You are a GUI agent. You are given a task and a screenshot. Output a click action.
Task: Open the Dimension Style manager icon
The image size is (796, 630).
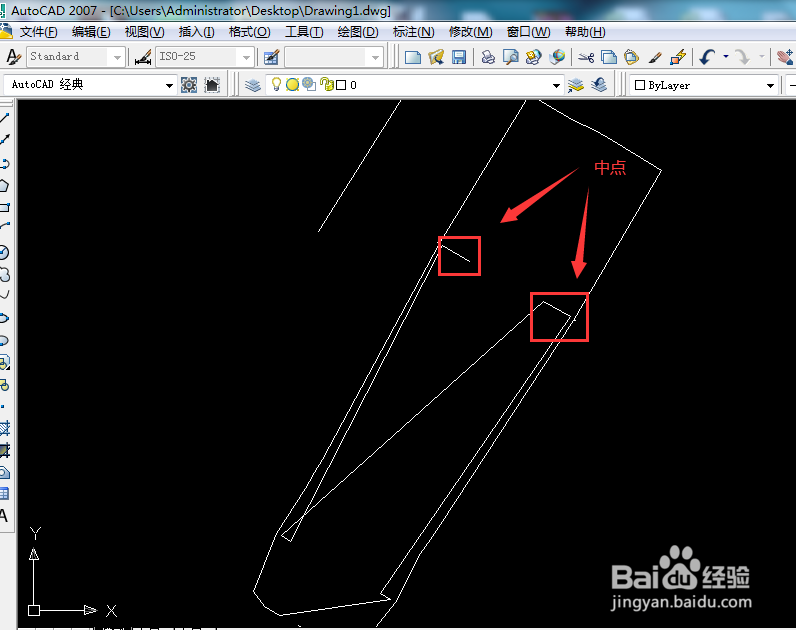tap(143, 57)
